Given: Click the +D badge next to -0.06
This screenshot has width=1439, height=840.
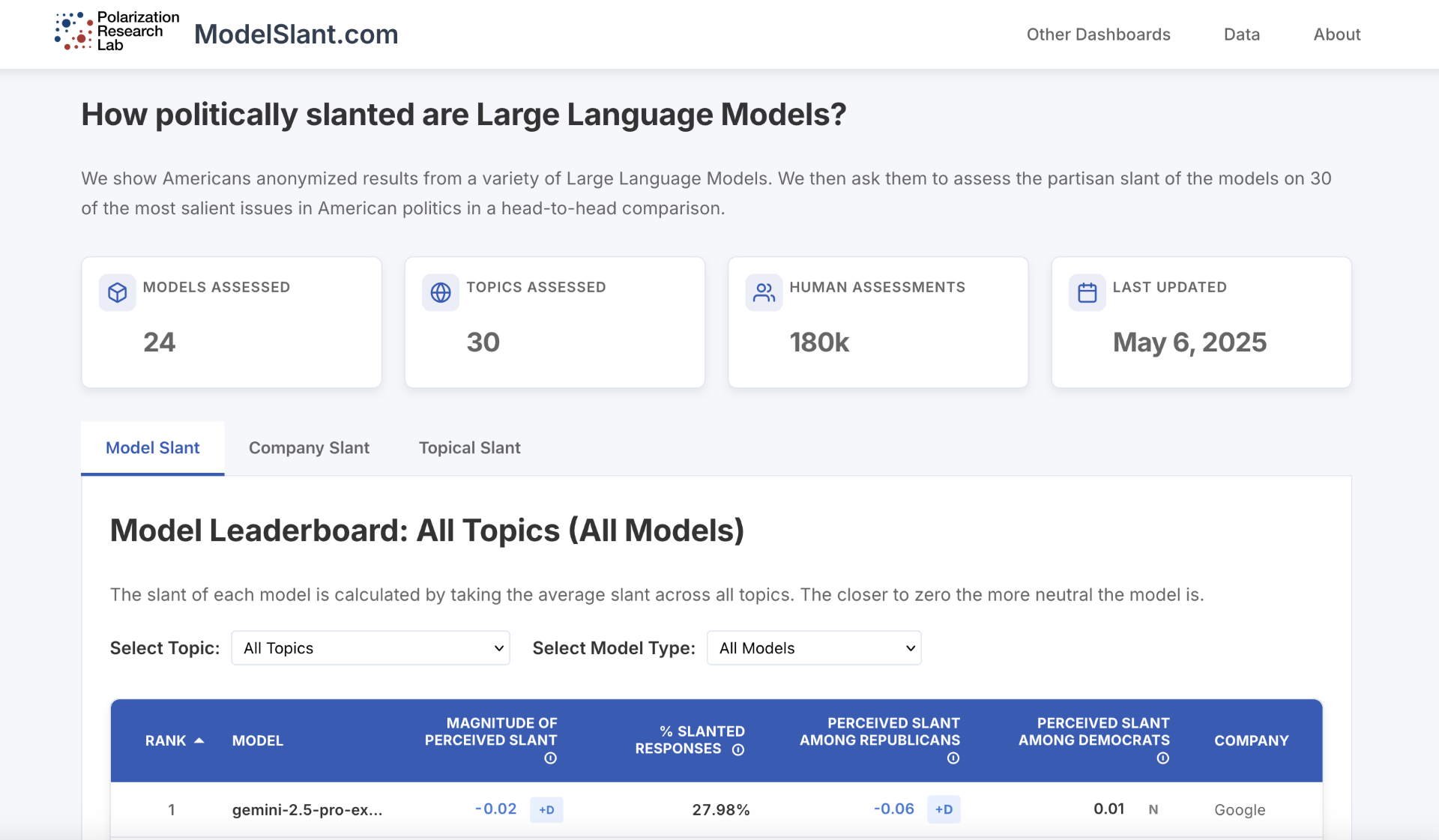Looking at the screenshot, I should coord(944,809).
